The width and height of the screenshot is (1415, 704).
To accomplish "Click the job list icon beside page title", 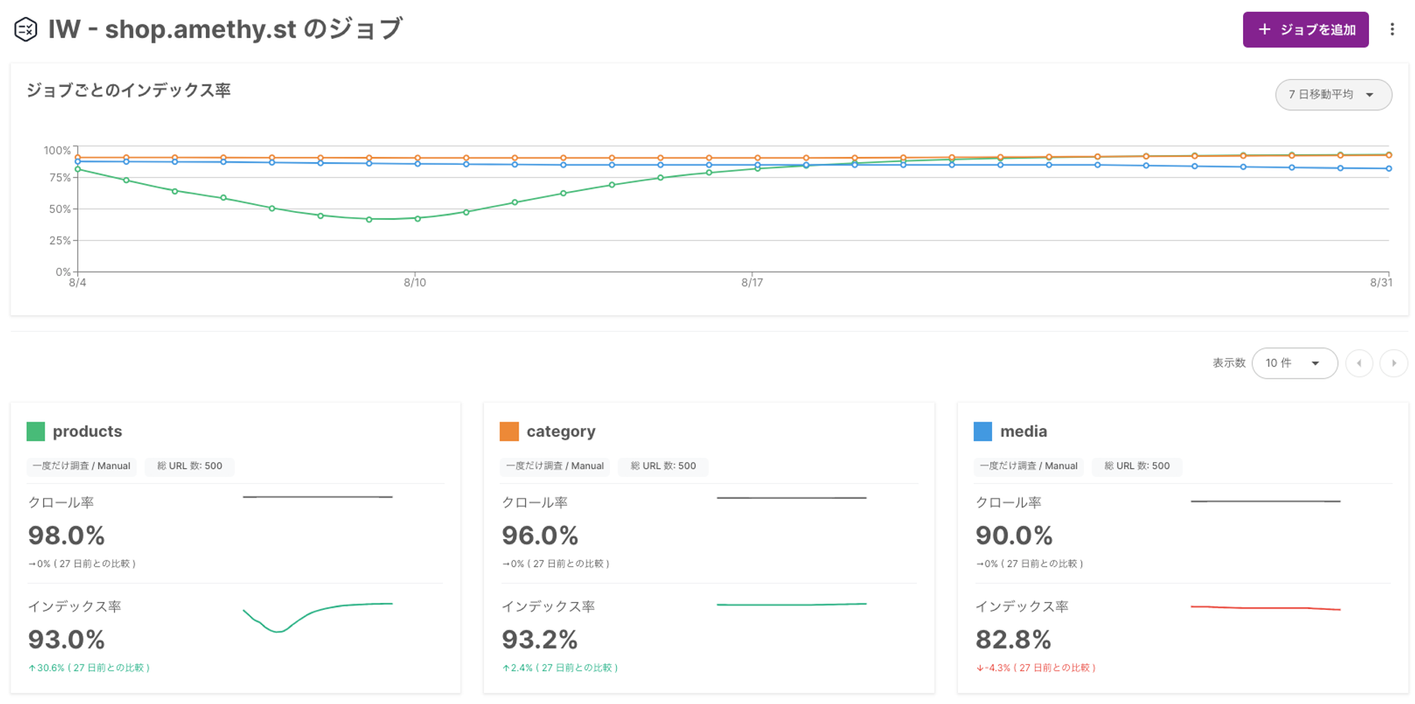I will pyautogui.click(x=25, y=30).
